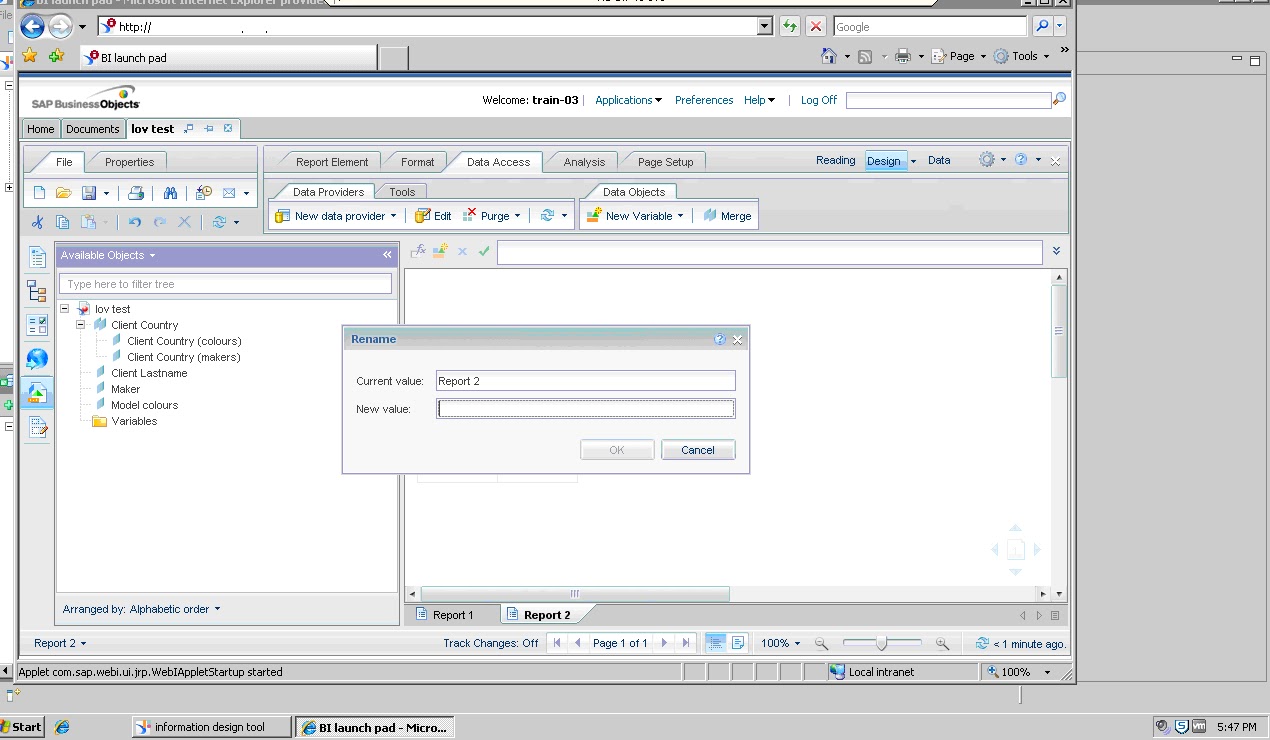Cancel the Rename dialog
1270x740 pixels.
point(697,450)
